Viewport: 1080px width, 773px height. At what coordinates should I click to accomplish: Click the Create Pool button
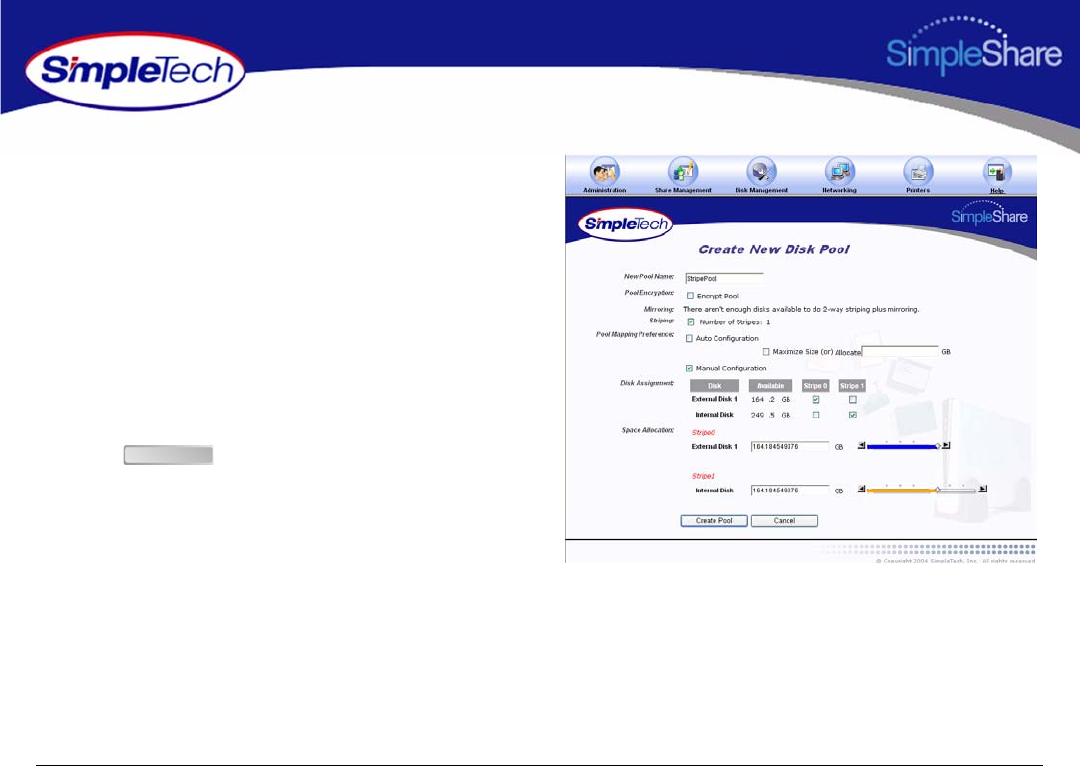[x=714, y=521]
